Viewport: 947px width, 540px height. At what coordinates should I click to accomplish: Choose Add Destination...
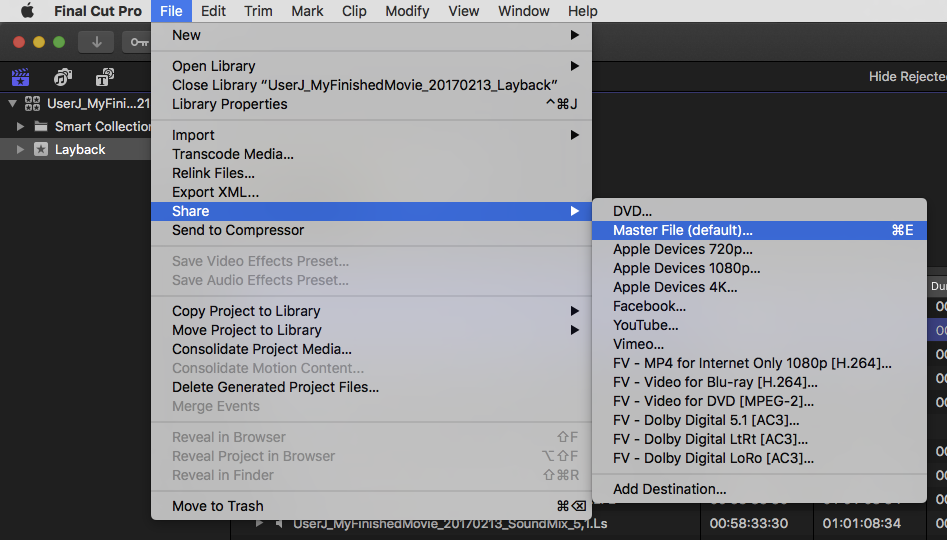[759, 489]
